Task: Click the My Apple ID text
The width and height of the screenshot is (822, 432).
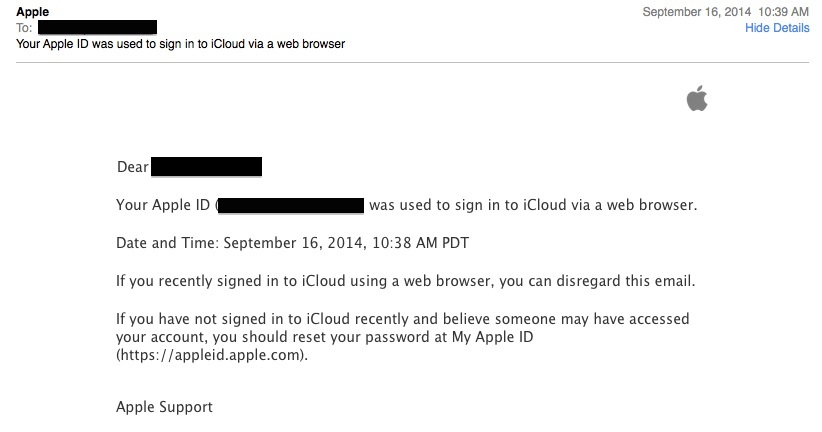Action: point(492,337)
